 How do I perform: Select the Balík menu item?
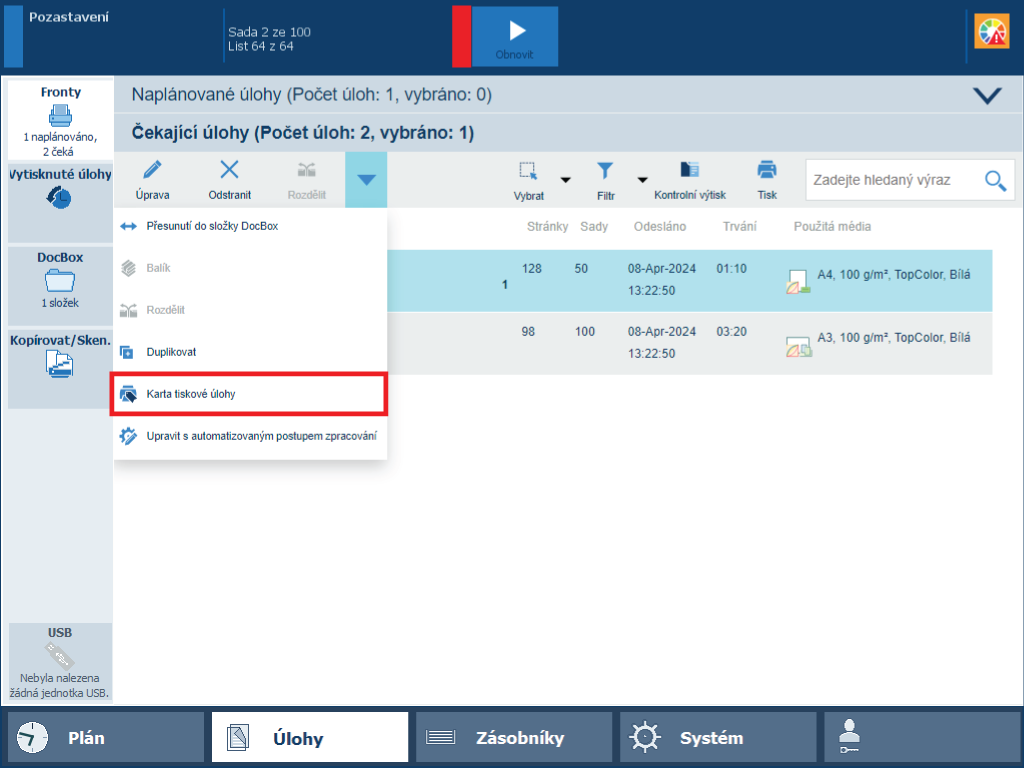pyautogui.click(x=251, y=268)
